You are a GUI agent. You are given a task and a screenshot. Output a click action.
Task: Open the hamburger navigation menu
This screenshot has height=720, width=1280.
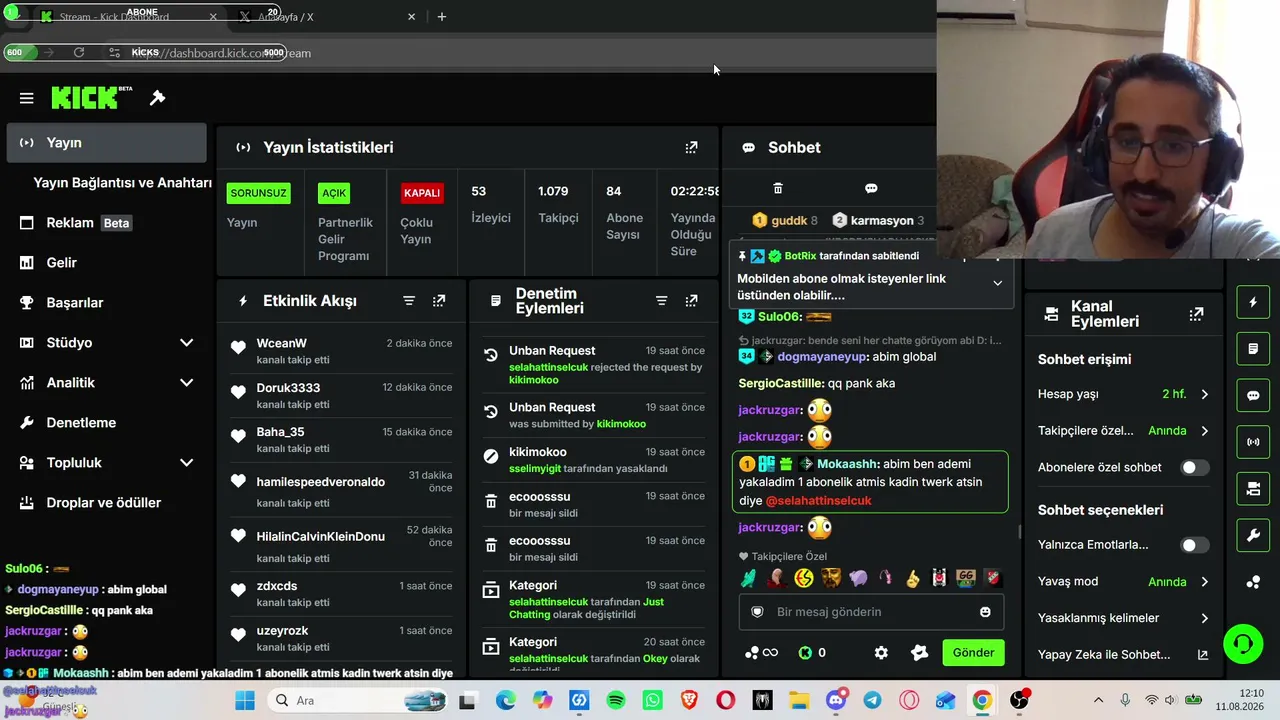[27, 98]
